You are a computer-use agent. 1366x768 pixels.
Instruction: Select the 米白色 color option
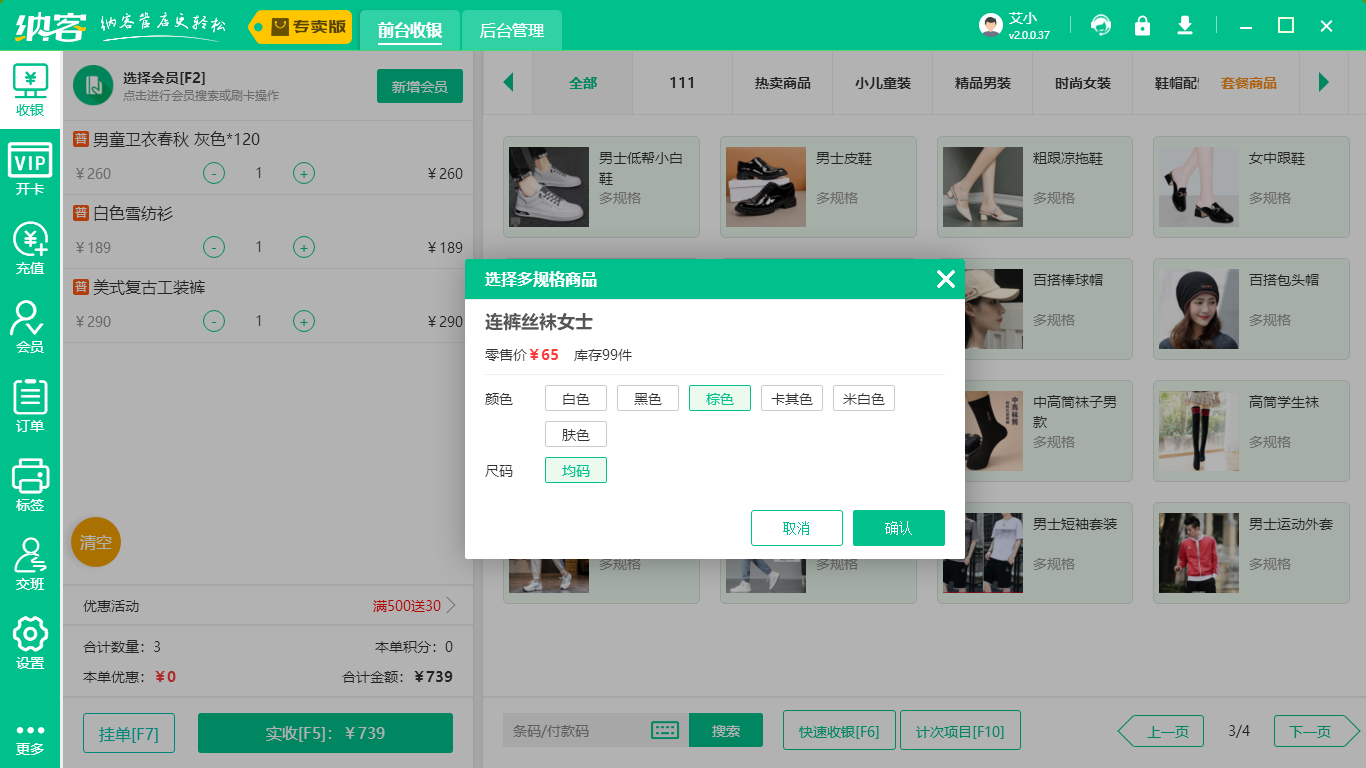coord(864,399)
